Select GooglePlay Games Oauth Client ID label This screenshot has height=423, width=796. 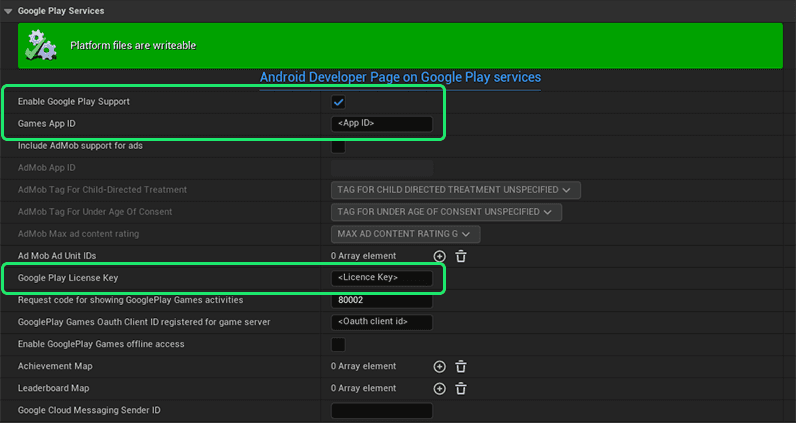coord(144,322)
